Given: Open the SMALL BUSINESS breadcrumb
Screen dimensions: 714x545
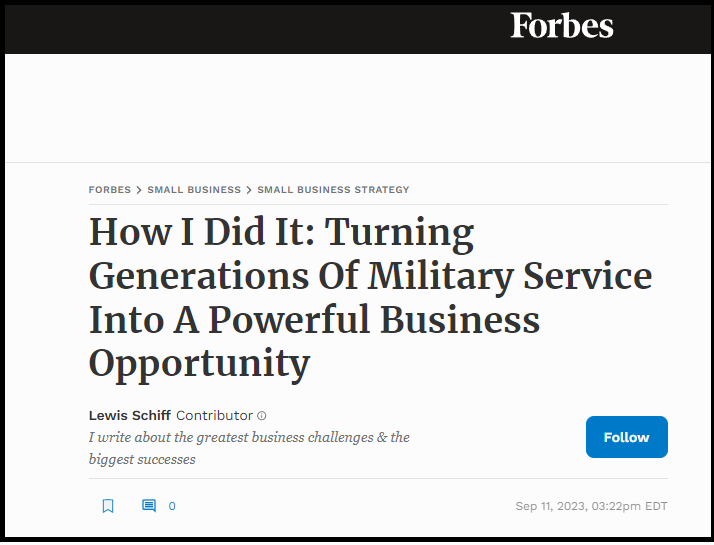Looking at the screenshot, I should 194,190.
